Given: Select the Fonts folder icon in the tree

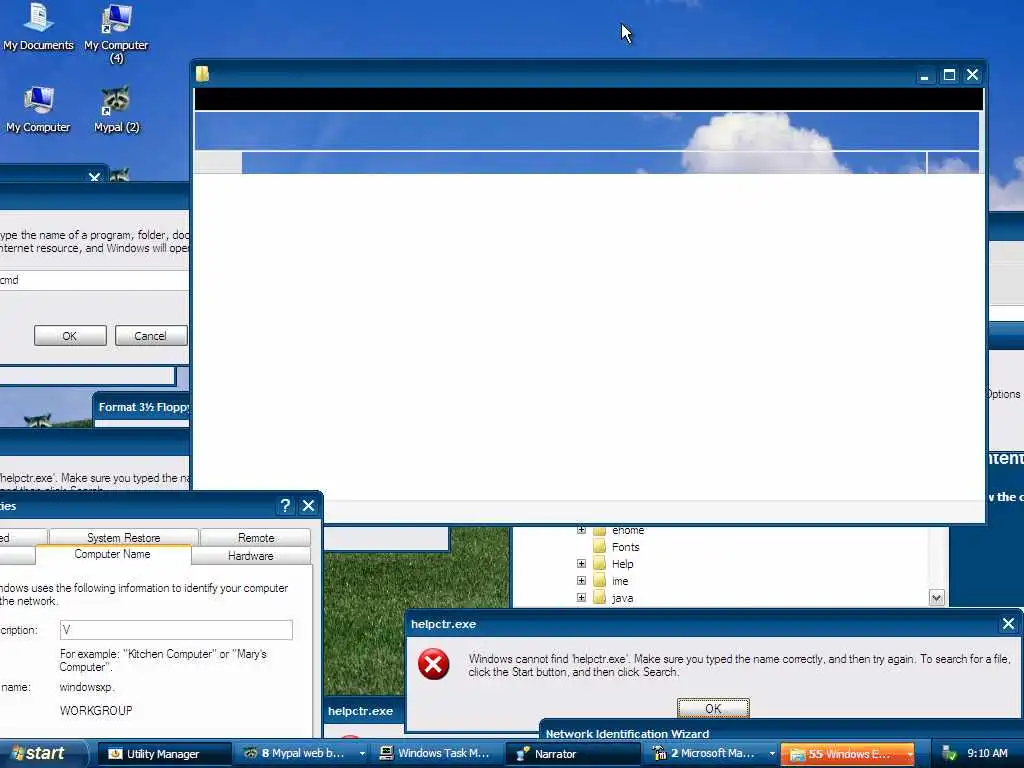Looking at the screenshot, I should [x=600, y=547].
